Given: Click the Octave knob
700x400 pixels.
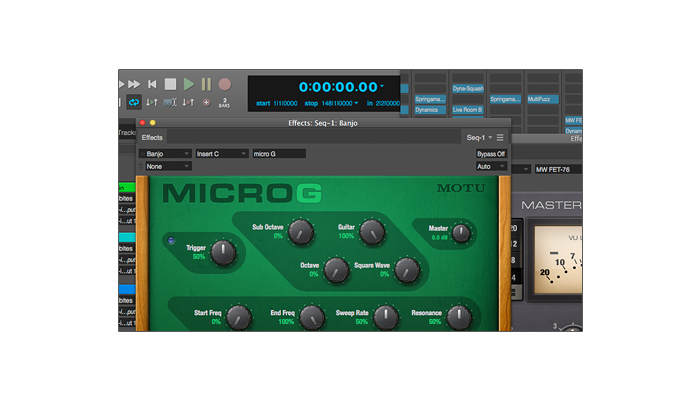Looking at the screenshot, I should click(336, 270).
